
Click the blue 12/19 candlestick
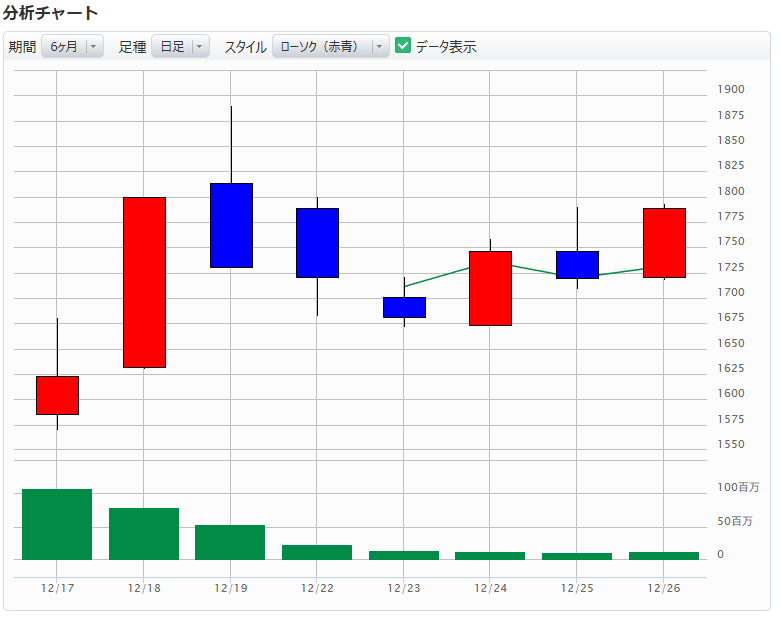[231, 225]
